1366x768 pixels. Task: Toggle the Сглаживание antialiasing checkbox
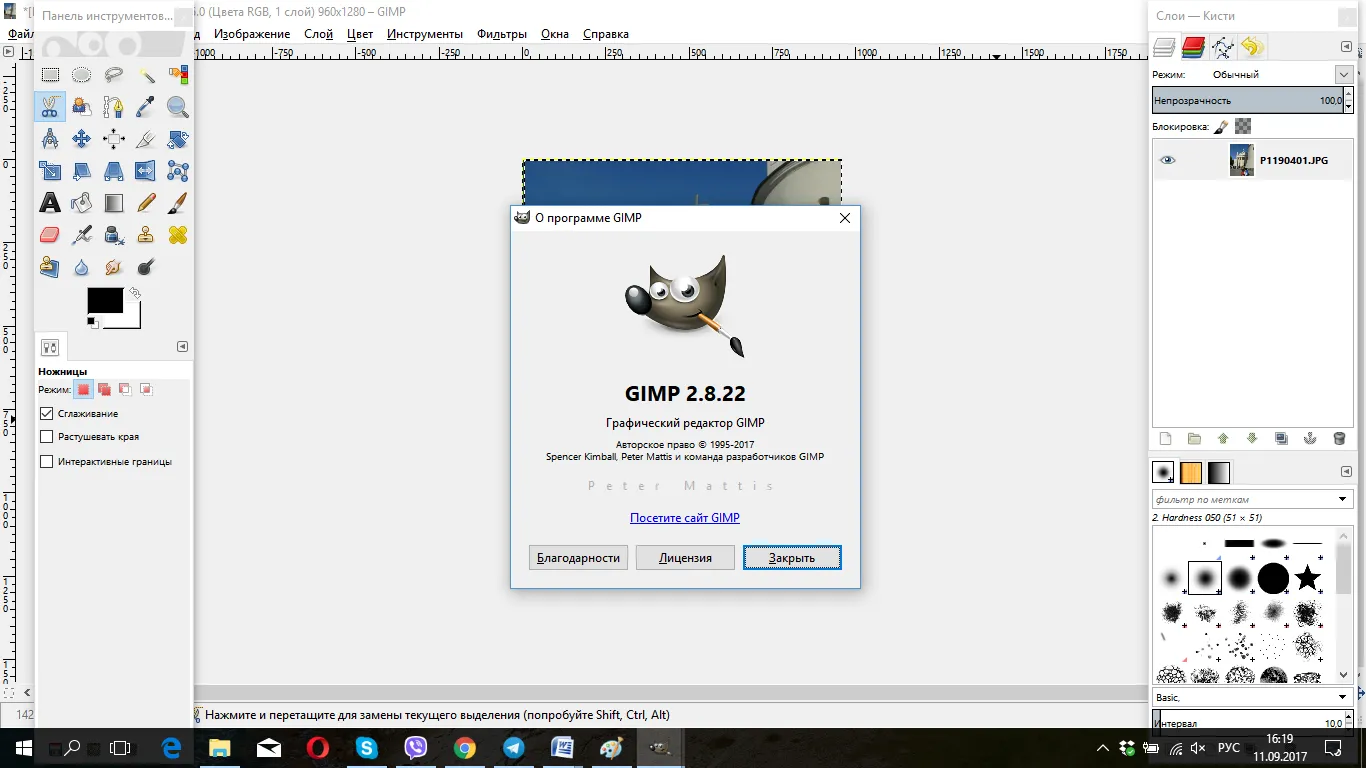coord(46,413)
